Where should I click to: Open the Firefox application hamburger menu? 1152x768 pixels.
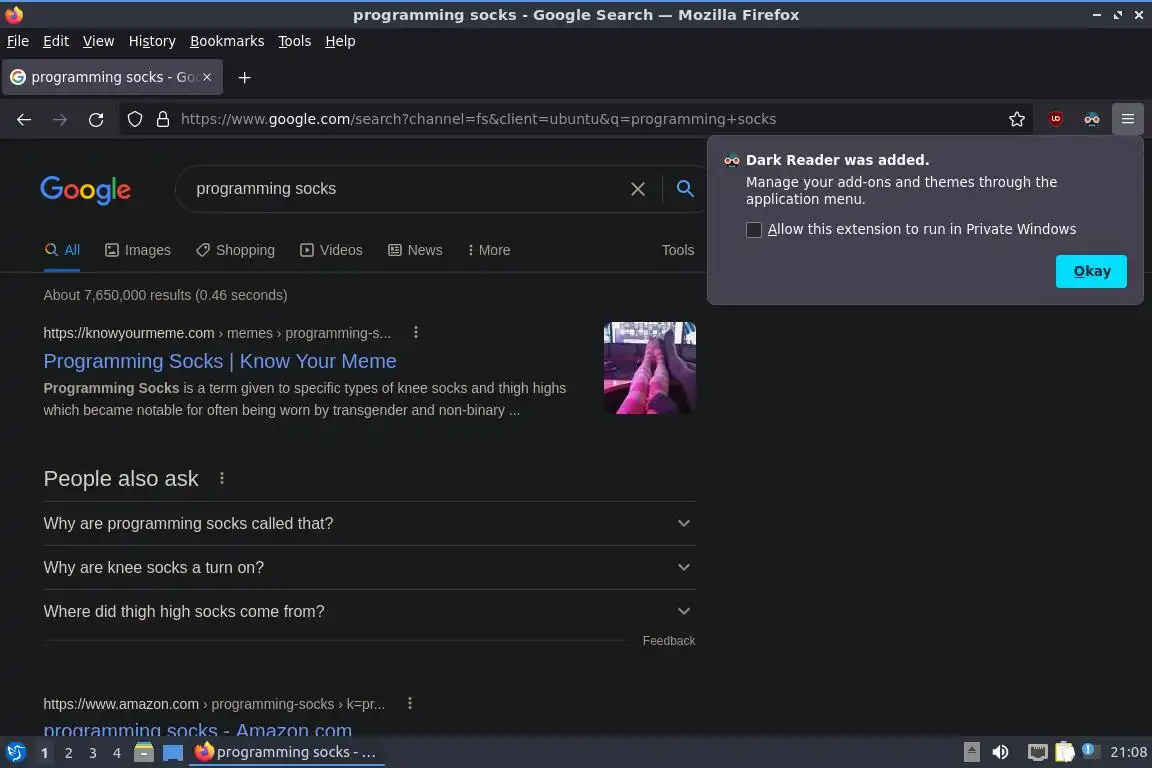pyautogui.click(x=1128, y=119)
